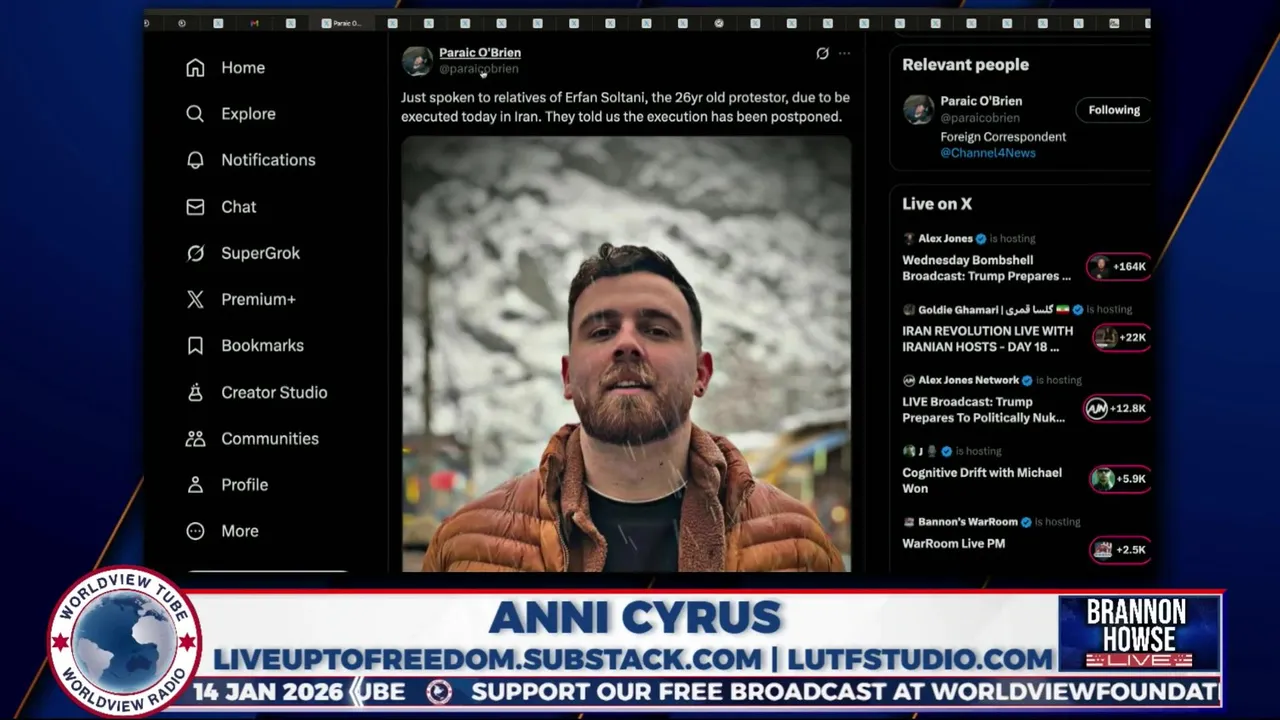Click the Premium+ X logo icon
This screenshot has width=1280, height=720.
[195, 299]
